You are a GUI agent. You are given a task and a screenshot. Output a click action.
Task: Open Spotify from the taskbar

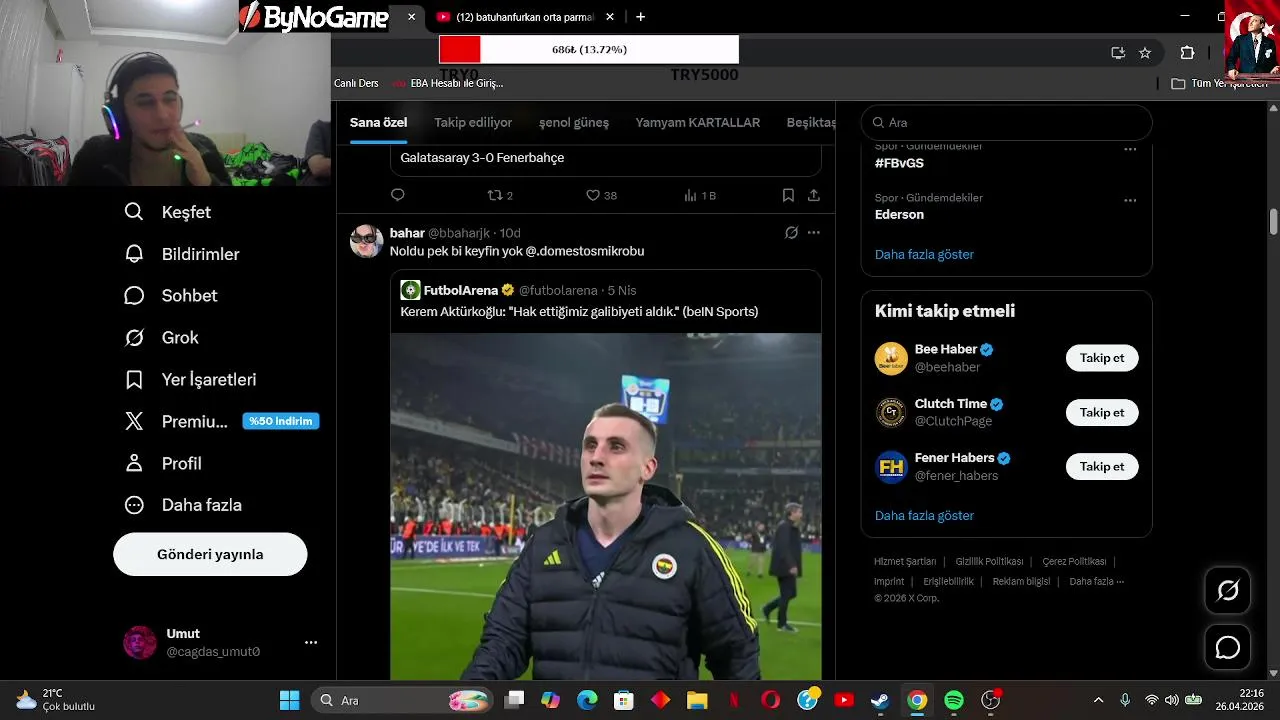pos(954,700)
